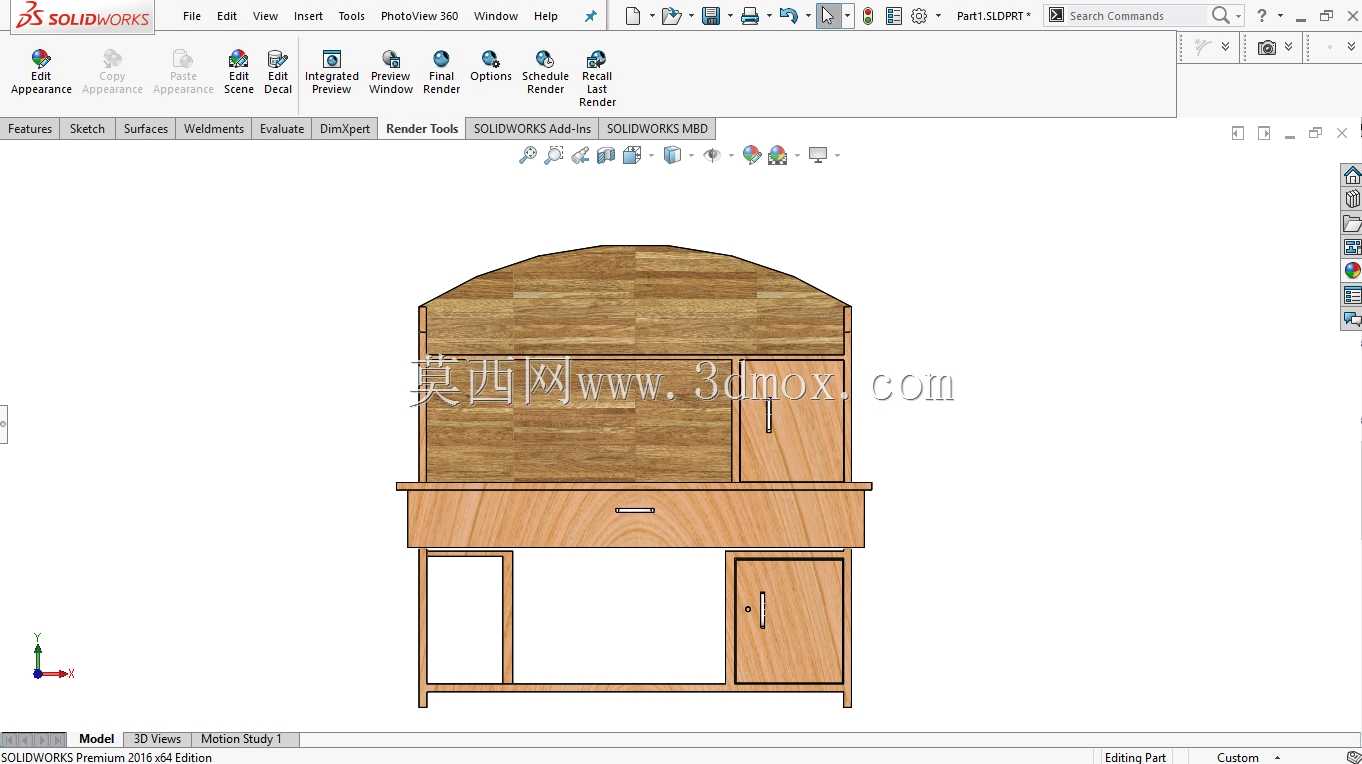Click the Undo arrow icon
1362x764 pixels.
(x=788, y=16)
